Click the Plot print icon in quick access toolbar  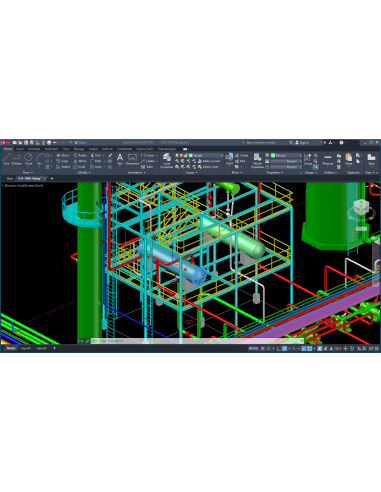tap(49, 143)
